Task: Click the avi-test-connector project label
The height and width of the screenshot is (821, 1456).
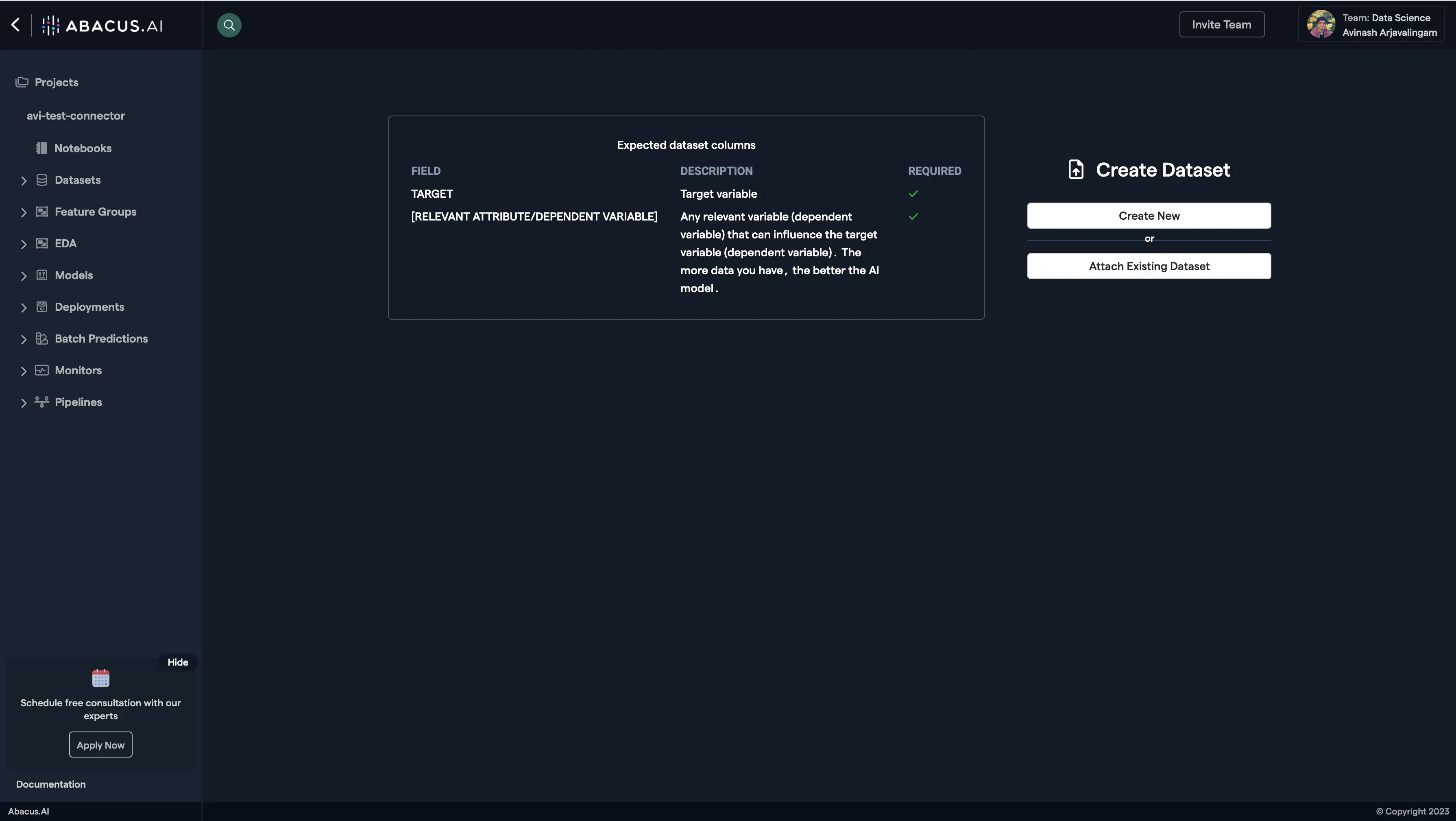Action: point(75,115)
